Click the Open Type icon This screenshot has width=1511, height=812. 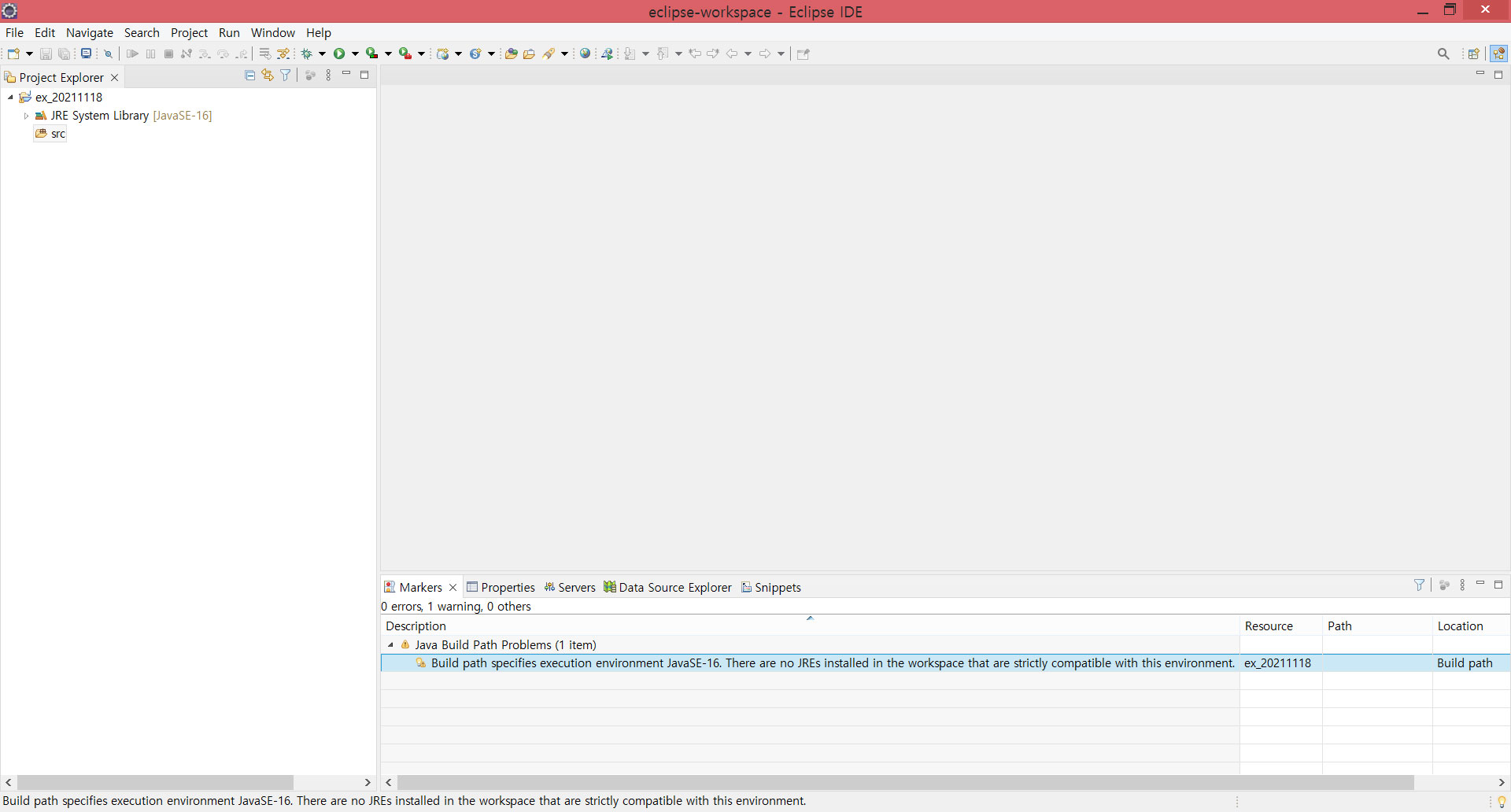coord(511,54)
